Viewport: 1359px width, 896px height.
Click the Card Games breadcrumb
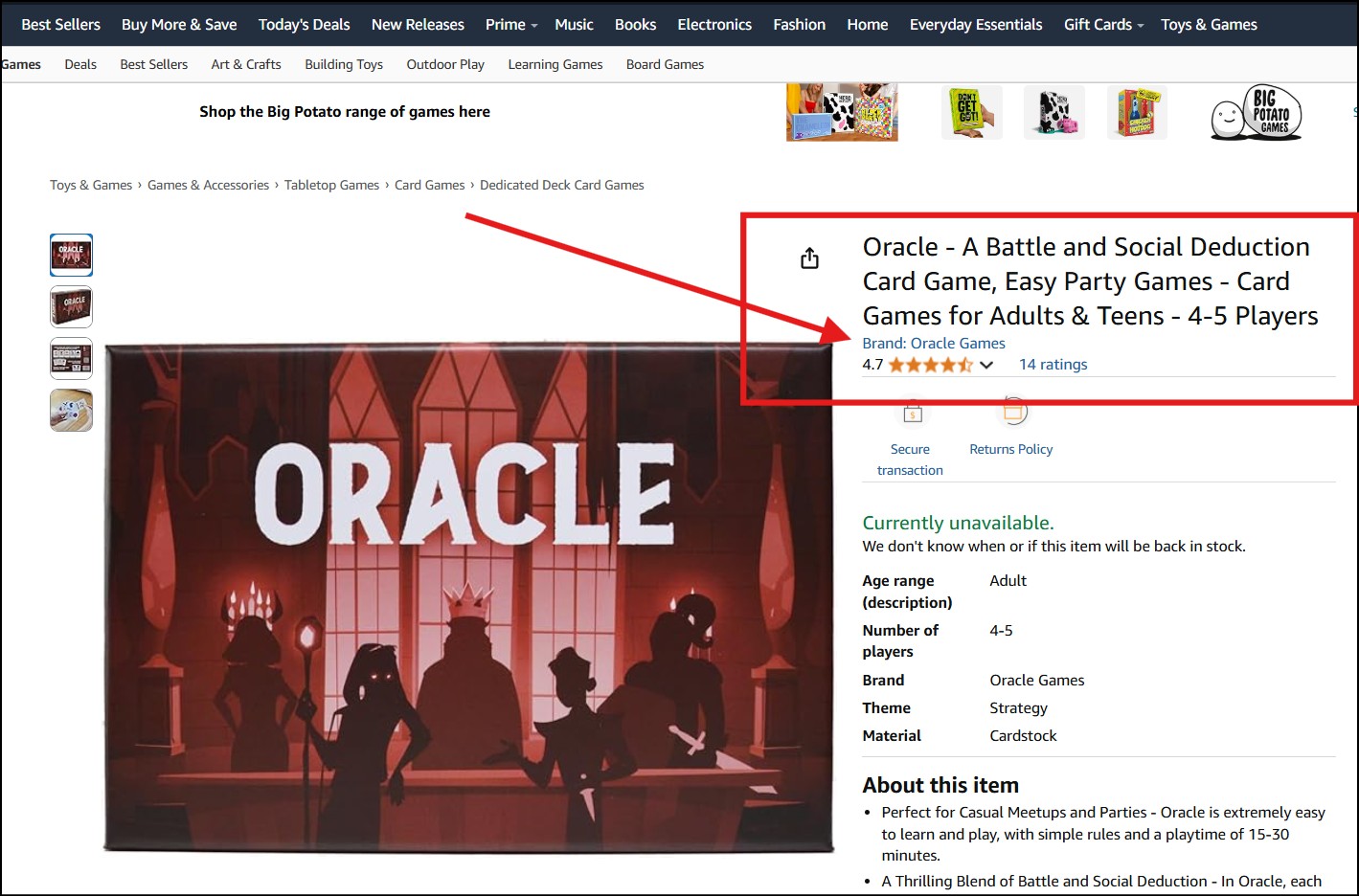click(x=429, y=185)
